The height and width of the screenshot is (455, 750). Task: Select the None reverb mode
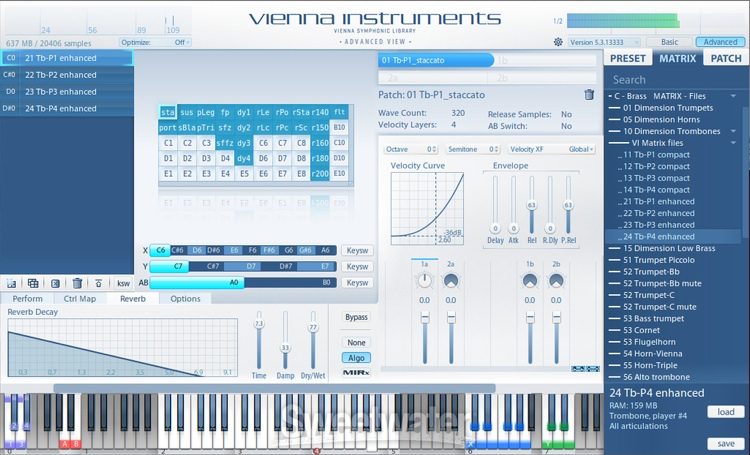[x=356, y=343]
